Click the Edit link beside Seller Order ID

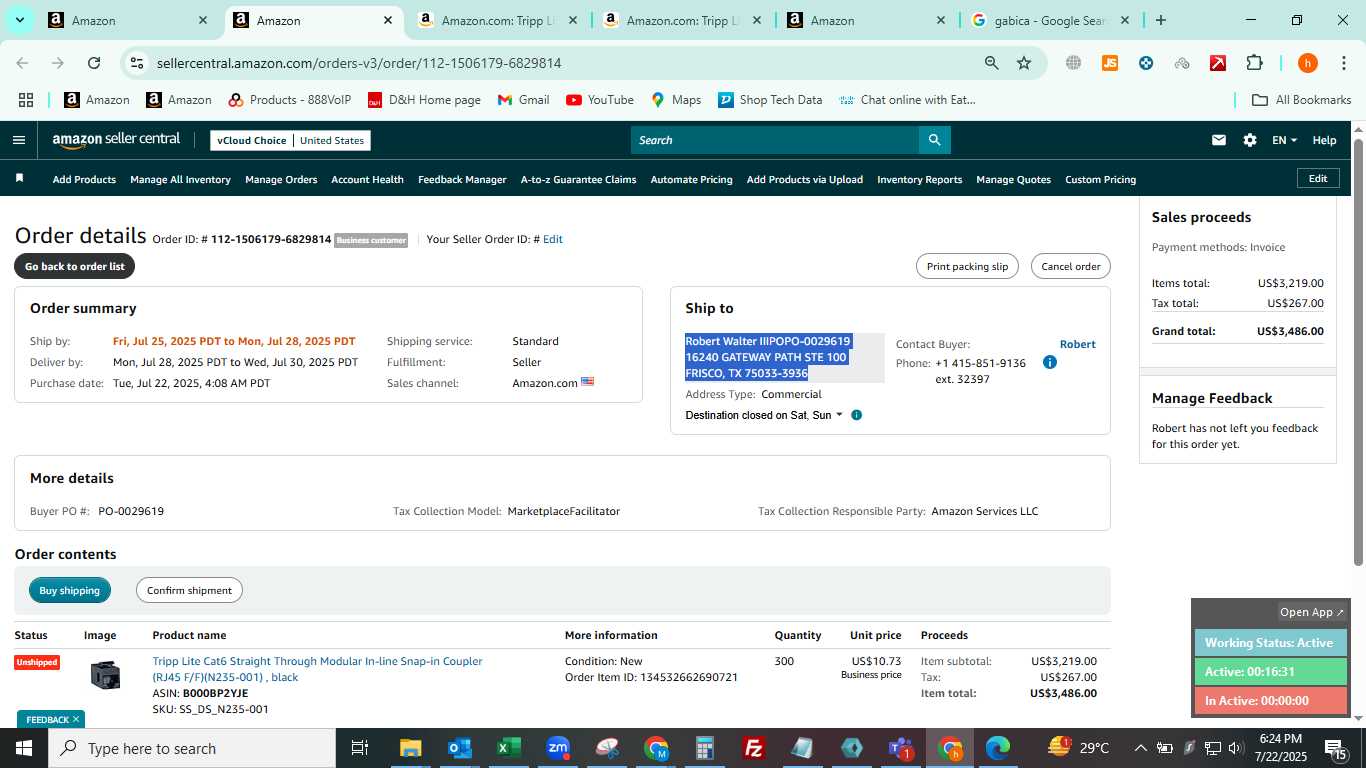[x=552, y=239]
